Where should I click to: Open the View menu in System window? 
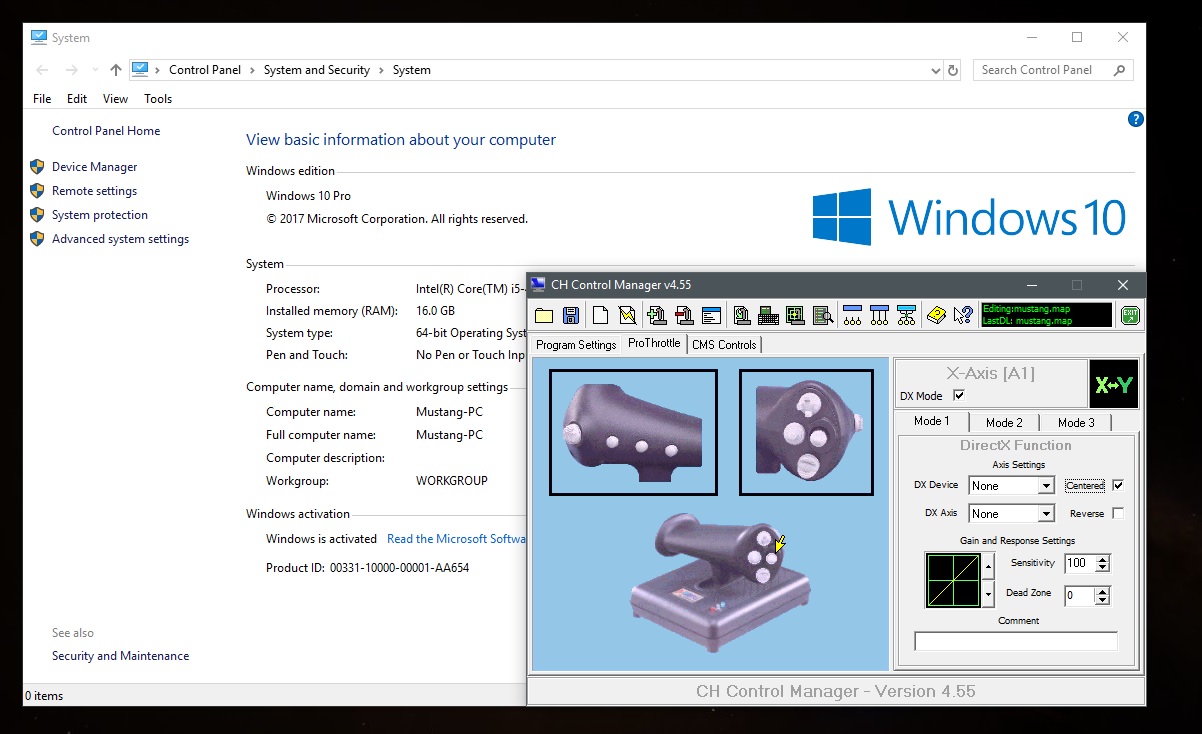[x=115, y=99]
